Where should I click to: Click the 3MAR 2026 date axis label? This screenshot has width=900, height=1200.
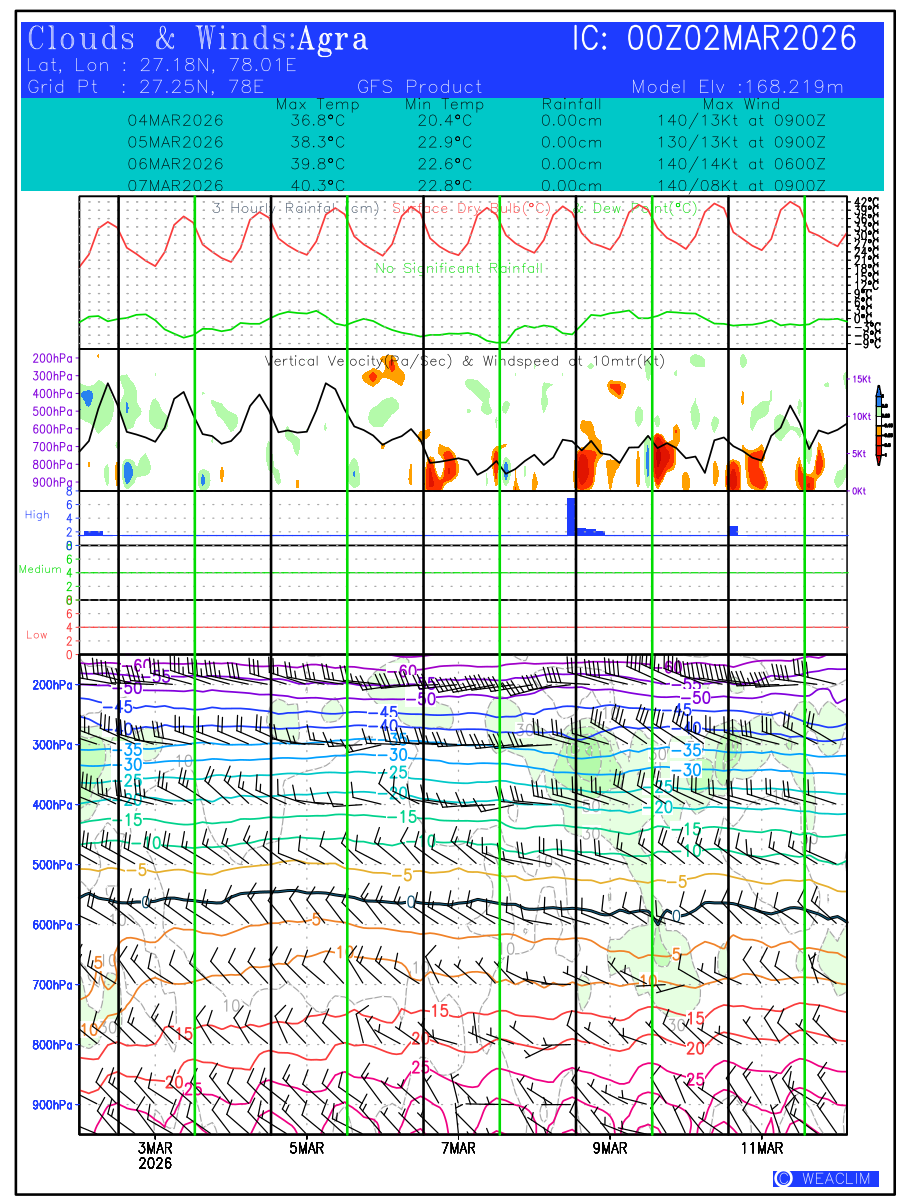pos(155,1156)
